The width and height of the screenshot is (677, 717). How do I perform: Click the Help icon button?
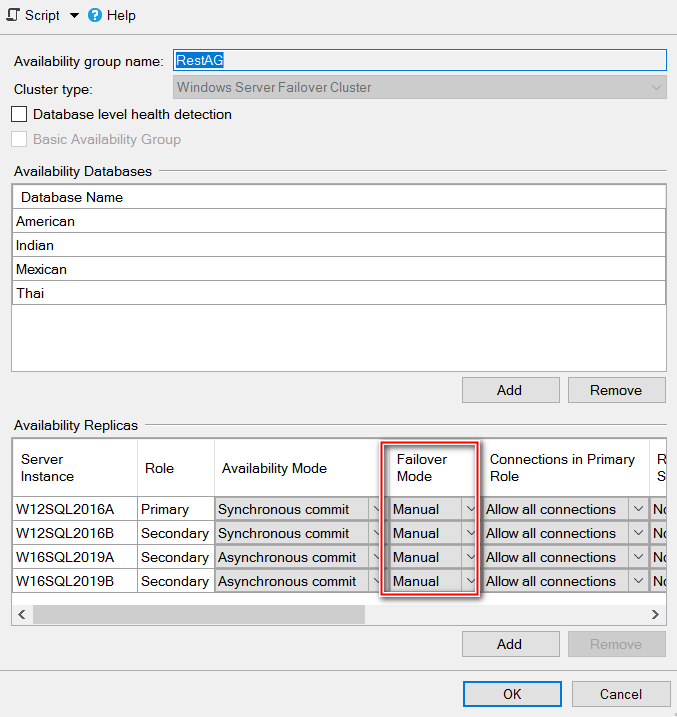95,15
